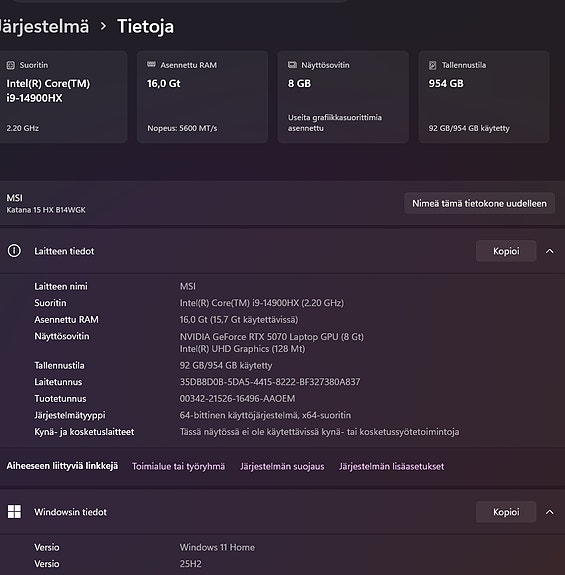Screen dimensions: 565x575
Task: Open the Järjestelmän suojaus link
Action: 282,466
